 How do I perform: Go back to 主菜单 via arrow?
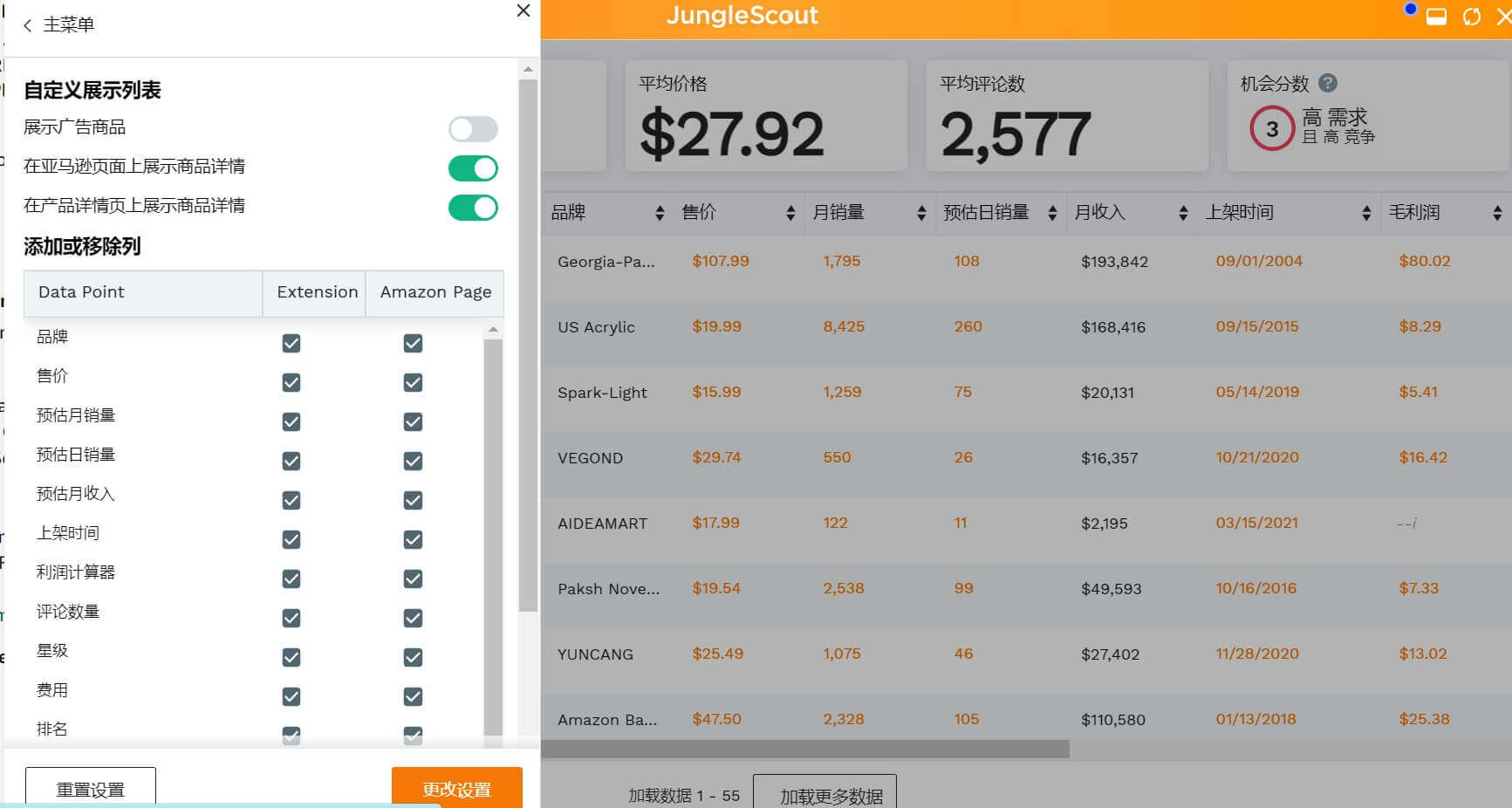tap(27, 25)
